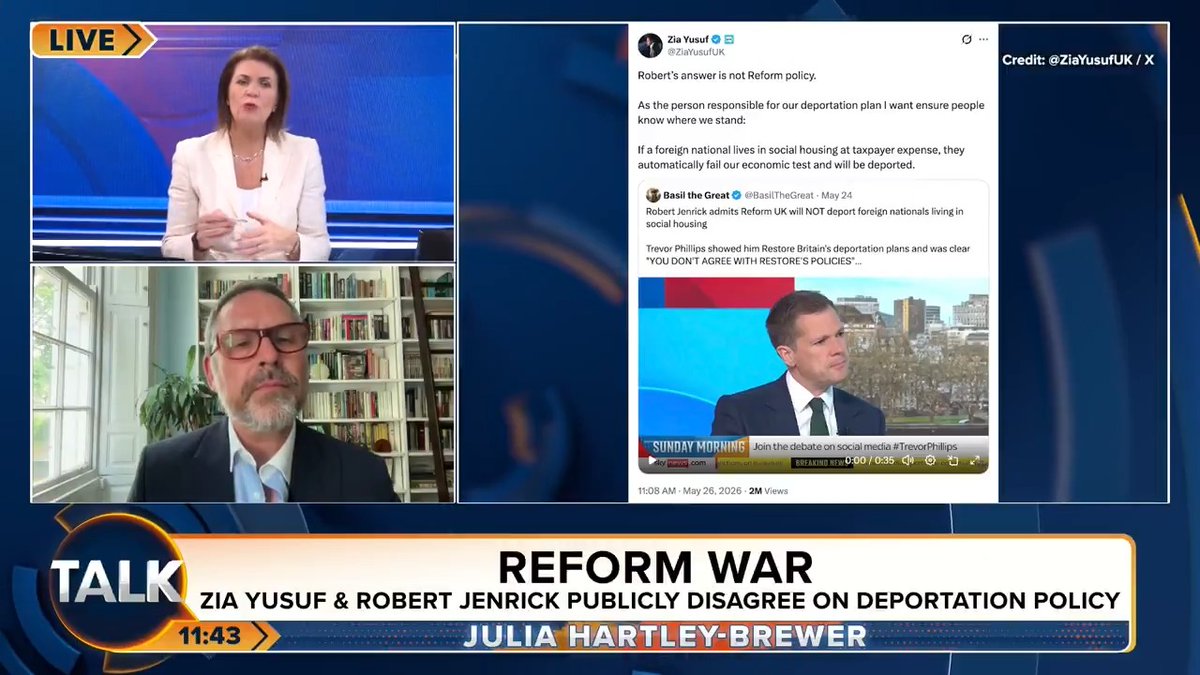
Task: Click the blue verified badge beside Zia Yusuf
Action: pyautogui.click(x=715, y=39)
